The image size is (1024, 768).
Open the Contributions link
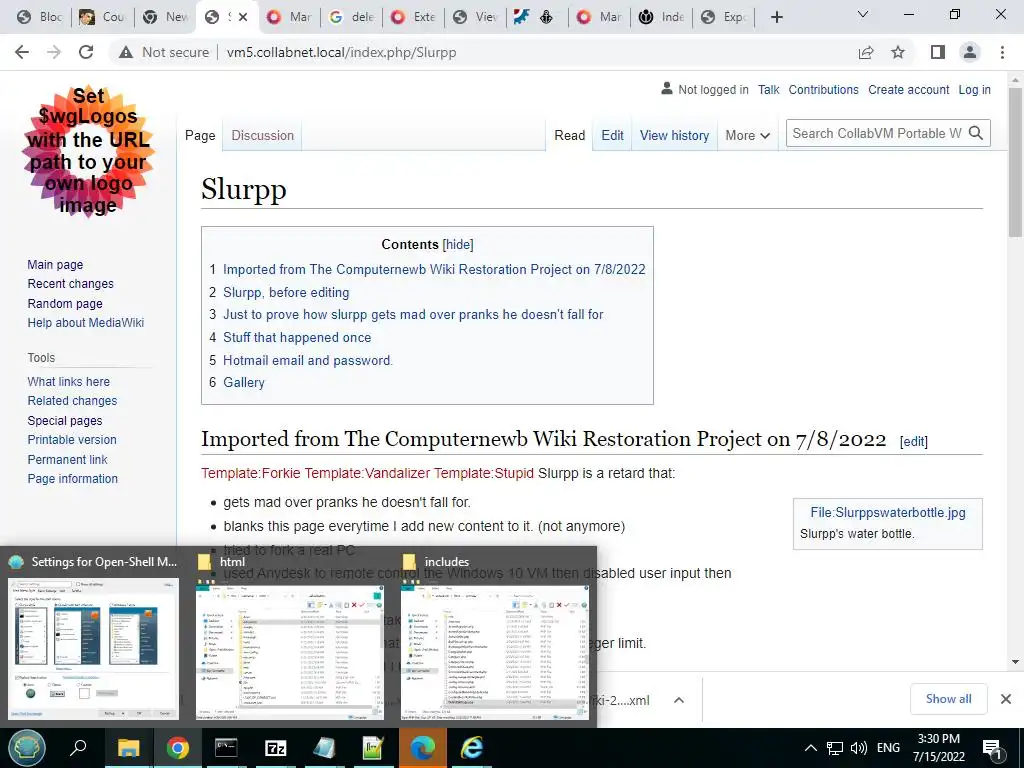pyautogui.click(x=824, y=89)
